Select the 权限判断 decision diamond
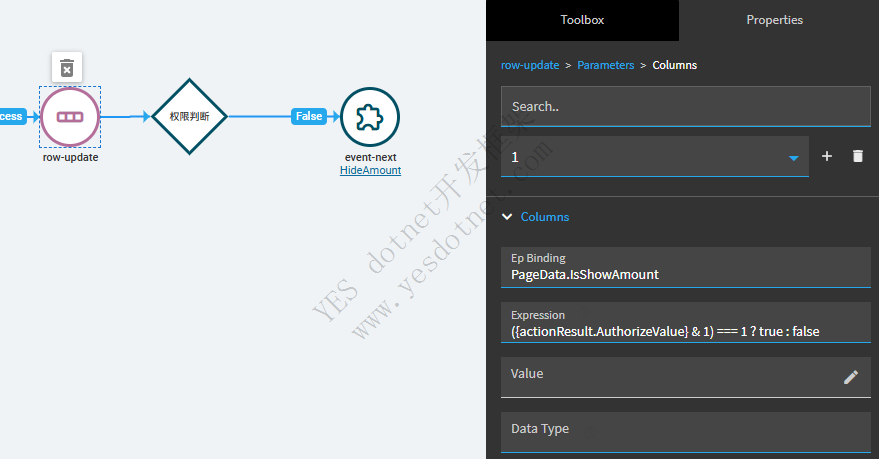Viewport: 879px width, 459px height. (189, 116)
